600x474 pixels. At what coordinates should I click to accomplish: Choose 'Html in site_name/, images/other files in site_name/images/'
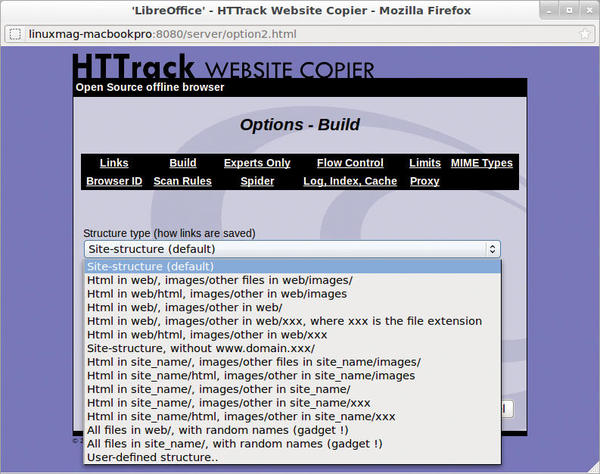click(292, 362)
